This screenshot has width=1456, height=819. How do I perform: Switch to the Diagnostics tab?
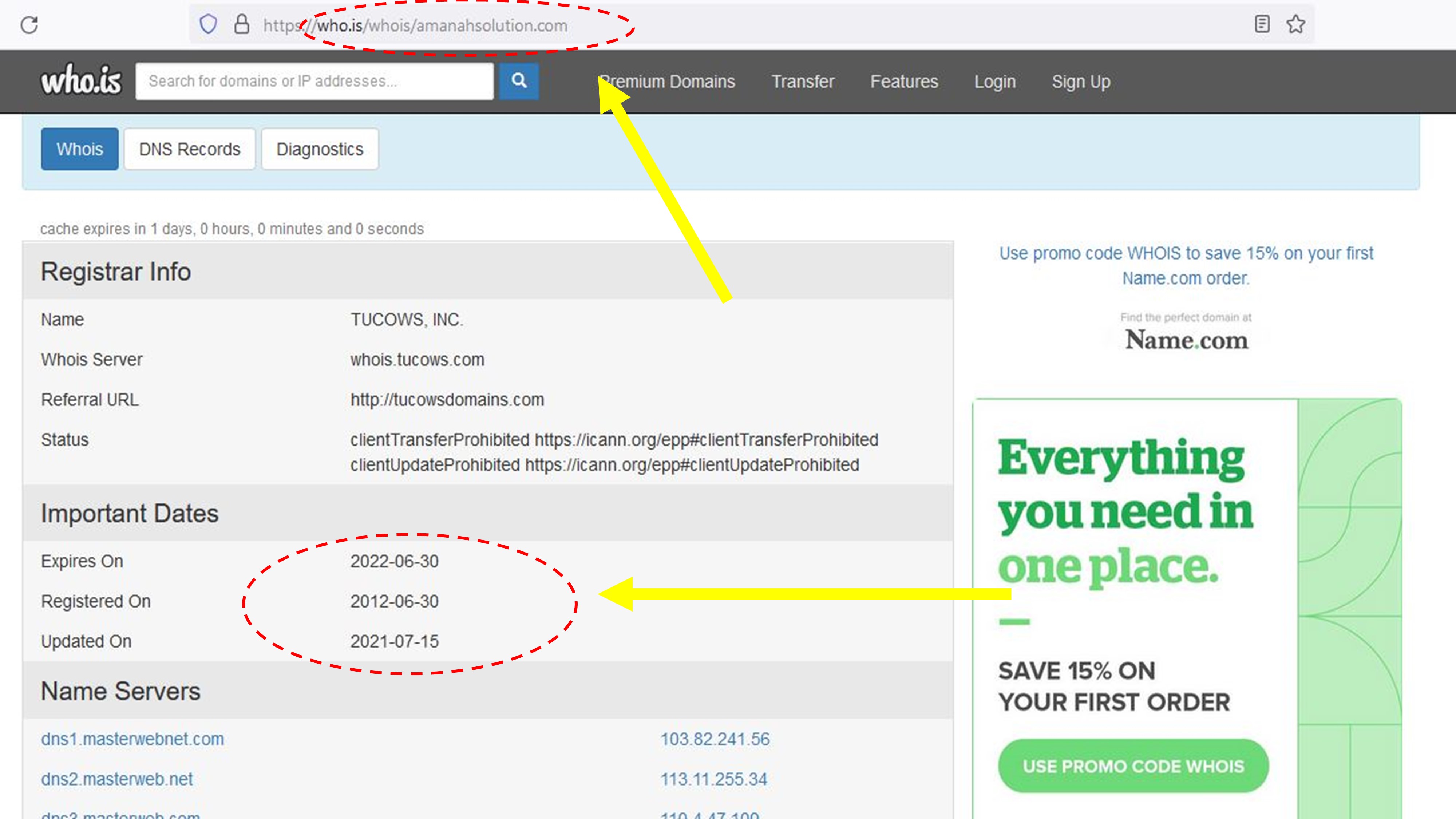(320, 149)
